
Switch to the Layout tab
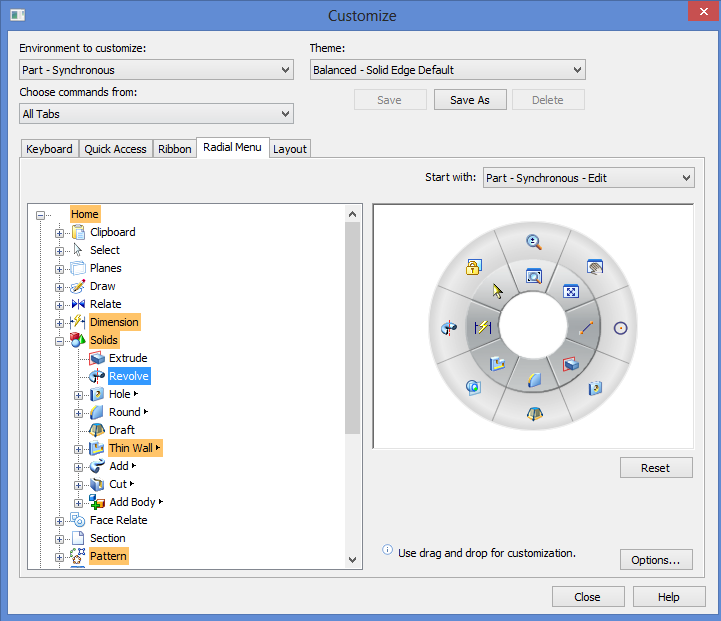[290, 149]
